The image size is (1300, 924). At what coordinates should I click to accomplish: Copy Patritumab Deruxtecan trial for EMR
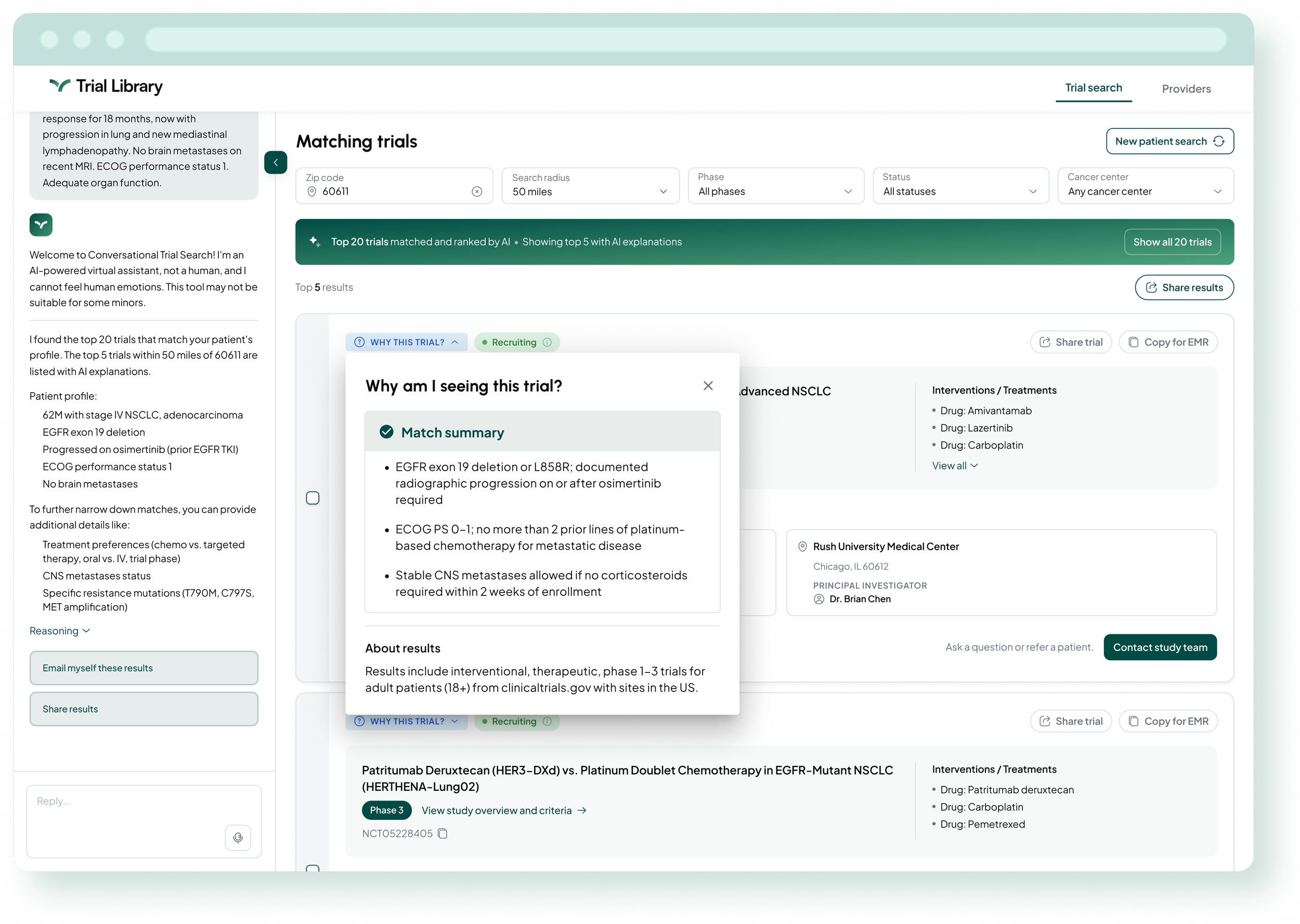pos(1167,721)
